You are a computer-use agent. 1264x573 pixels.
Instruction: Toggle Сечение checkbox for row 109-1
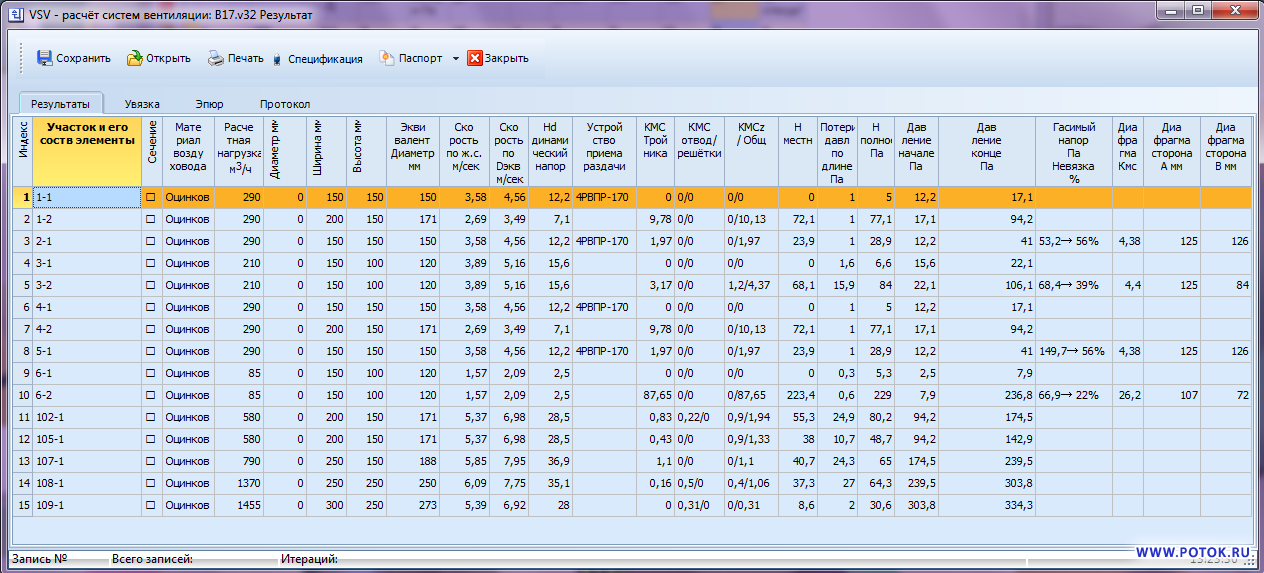[x=152, y=506]
